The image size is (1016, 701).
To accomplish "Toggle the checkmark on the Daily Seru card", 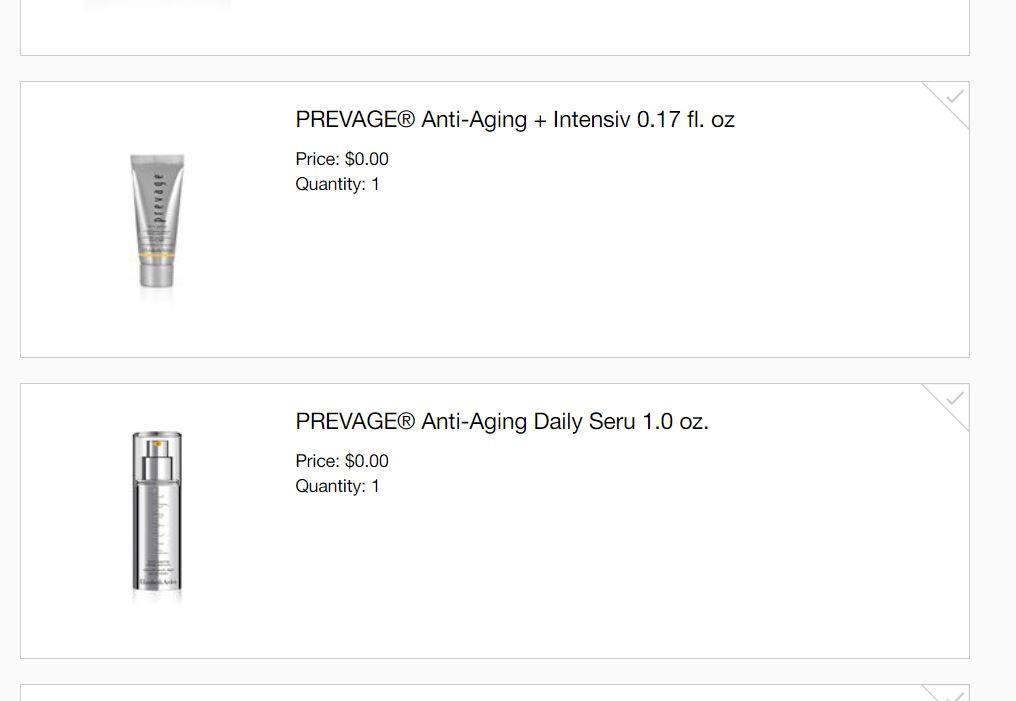I will (954, 398).
